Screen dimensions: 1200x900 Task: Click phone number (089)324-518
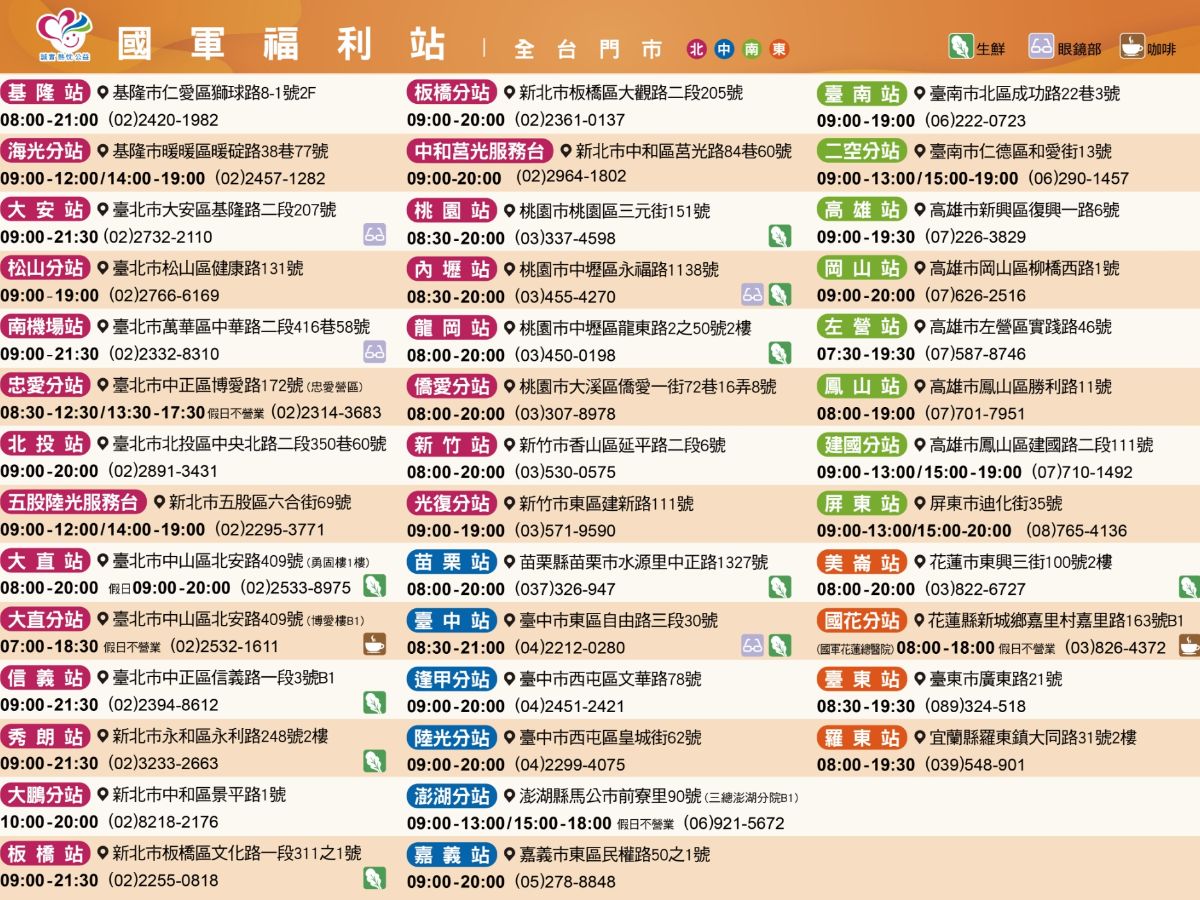pos(975,706)
